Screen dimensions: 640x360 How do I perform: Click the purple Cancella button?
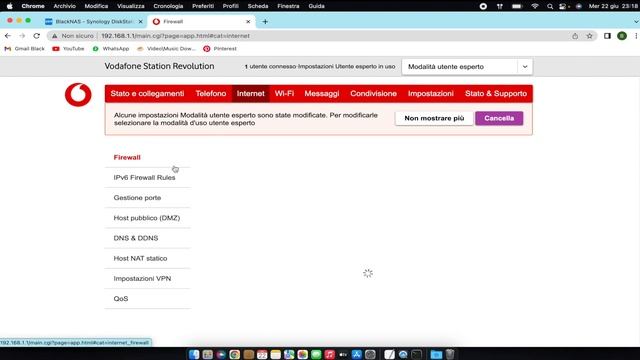pyautogui.click(x=499, y=118)
